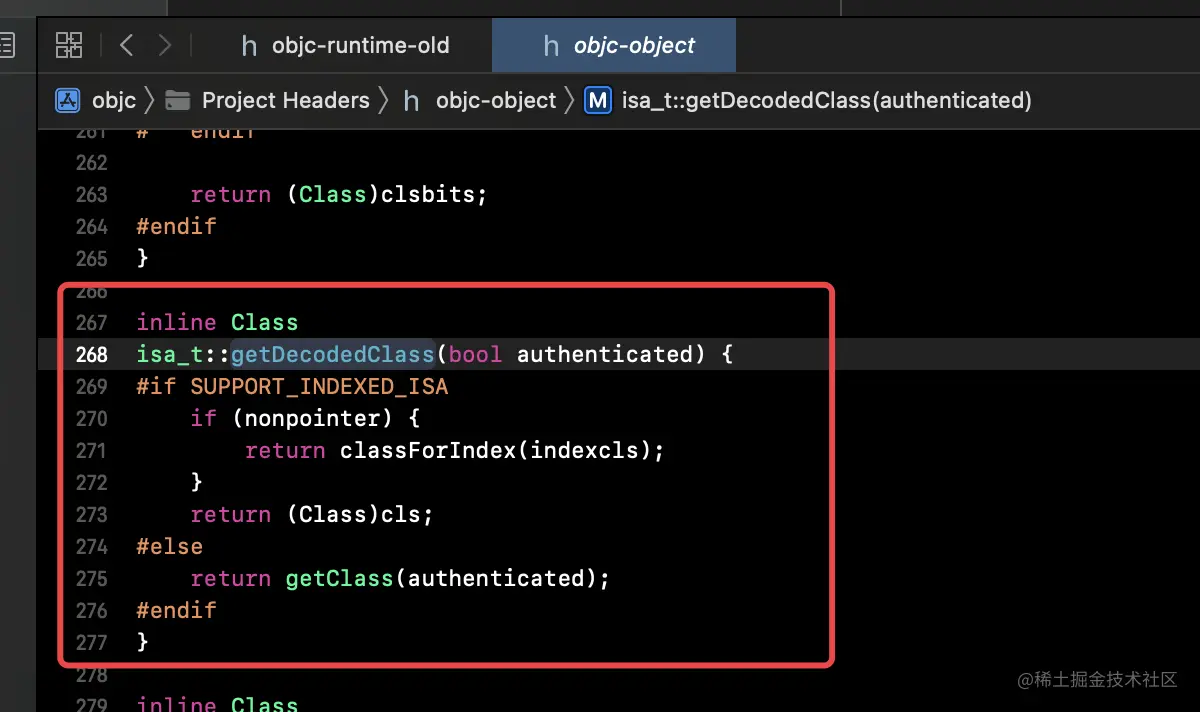
Task: Click the method M icon in breadcrumb
Action: pos(598,100)
